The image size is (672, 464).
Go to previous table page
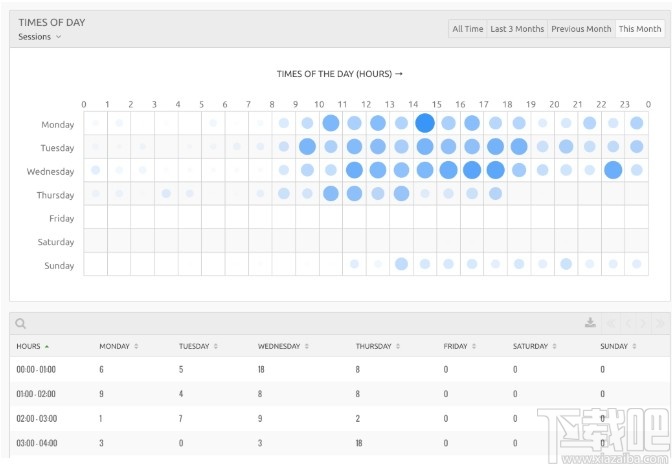click(626, 323)
